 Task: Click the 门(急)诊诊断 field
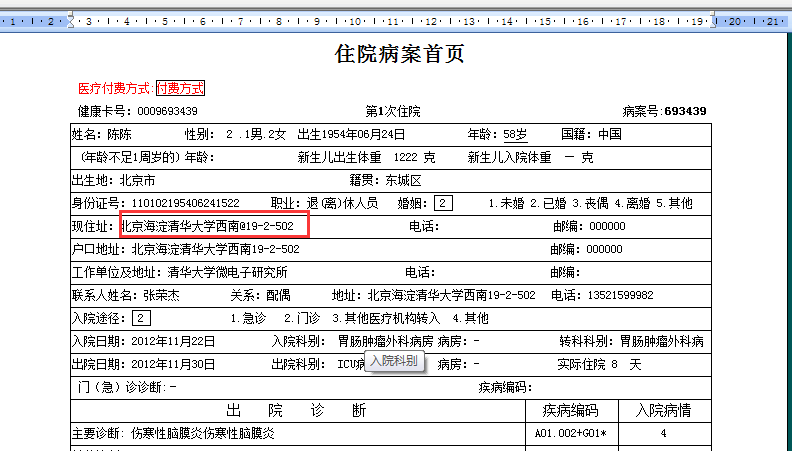[173, 387]
